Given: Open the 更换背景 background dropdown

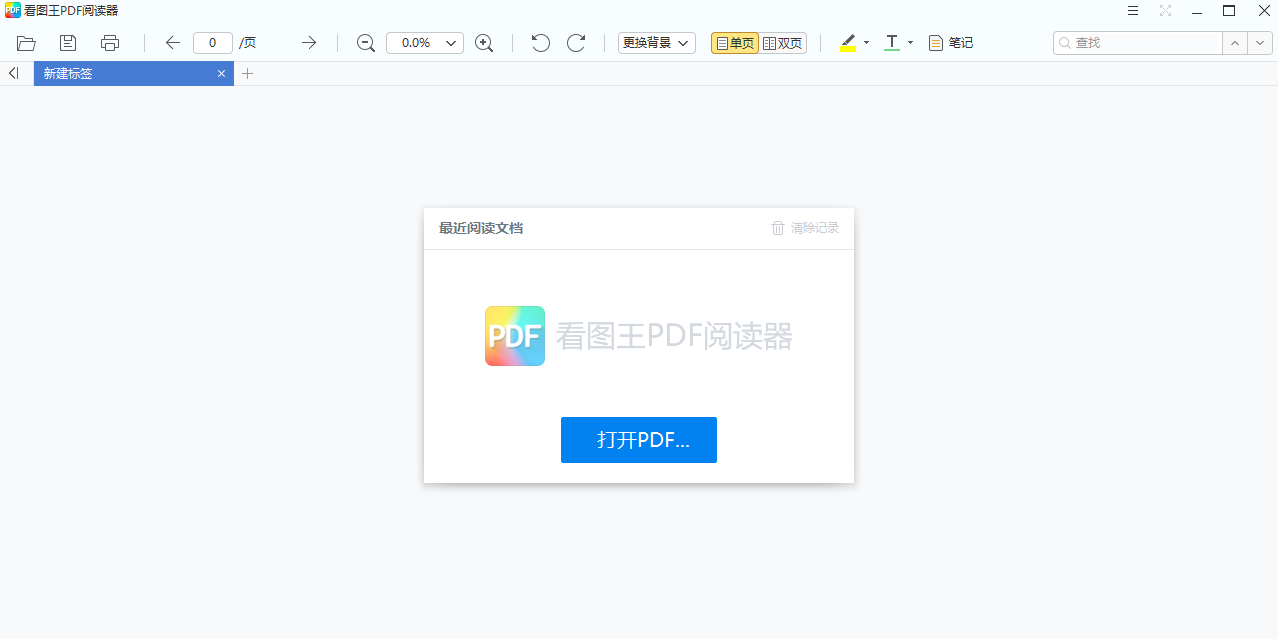Looking at the screenshot, I should [x=657, y=43].
